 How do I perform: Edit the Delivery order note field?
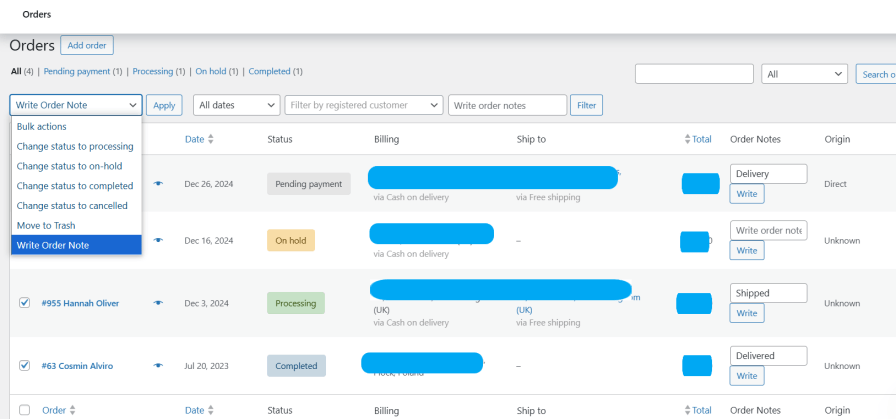(769, 174)
